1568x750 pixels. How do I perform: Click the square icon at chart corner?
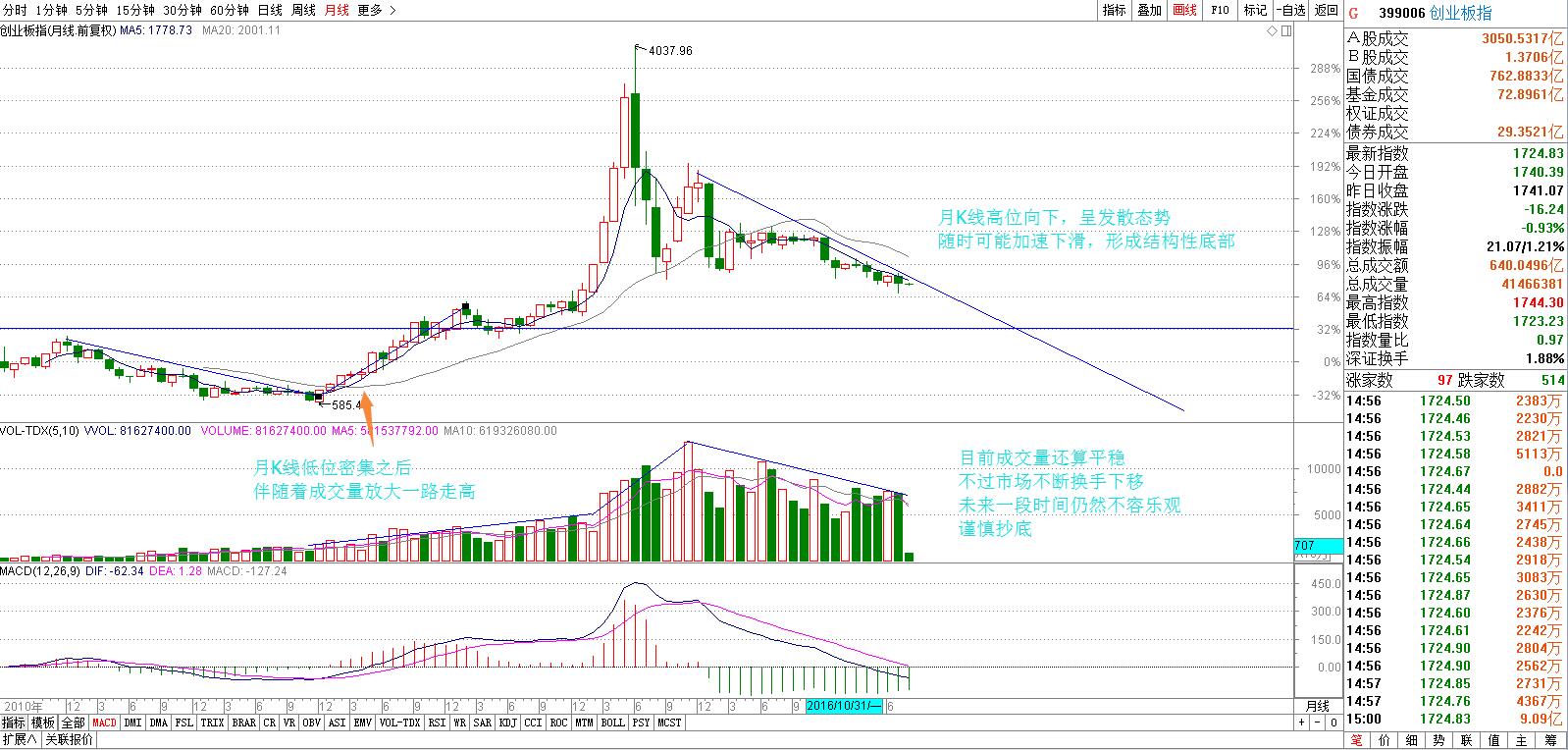click(1286, 31)
